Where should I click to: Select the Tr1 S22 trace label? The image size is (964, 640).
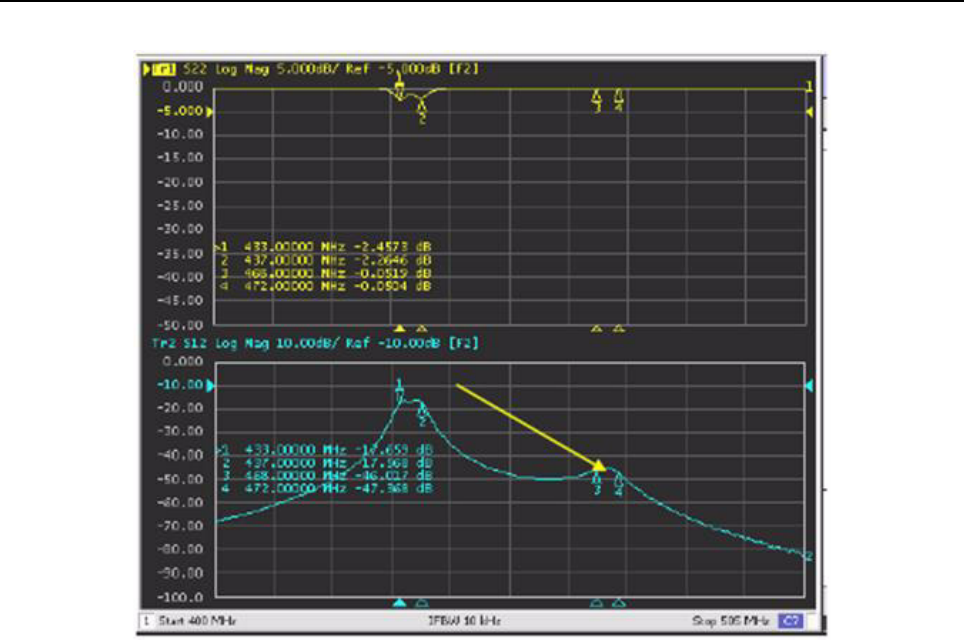[163, 69]
